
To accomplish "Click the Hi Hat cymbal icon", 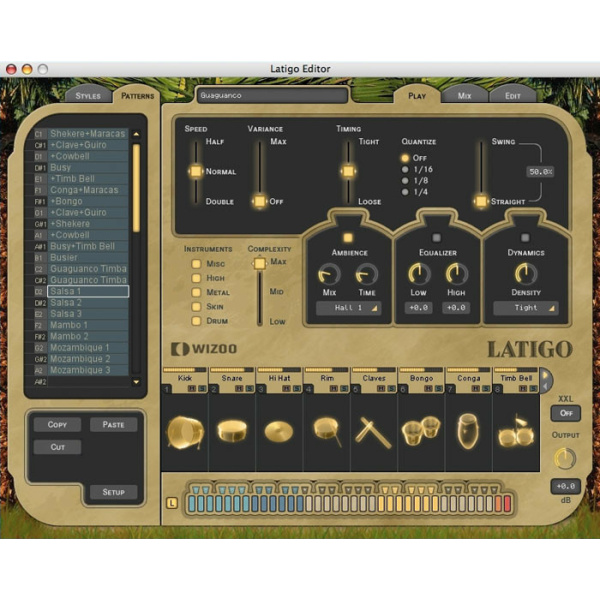I will click(279, 432).
